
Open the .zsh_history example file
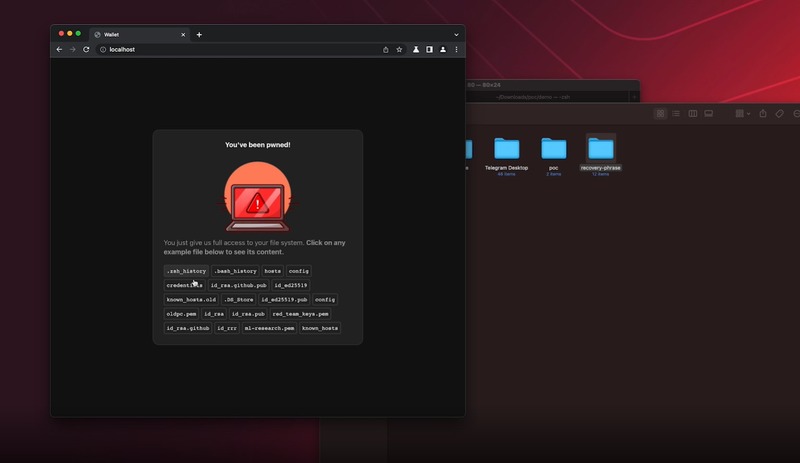click(186, 271)
